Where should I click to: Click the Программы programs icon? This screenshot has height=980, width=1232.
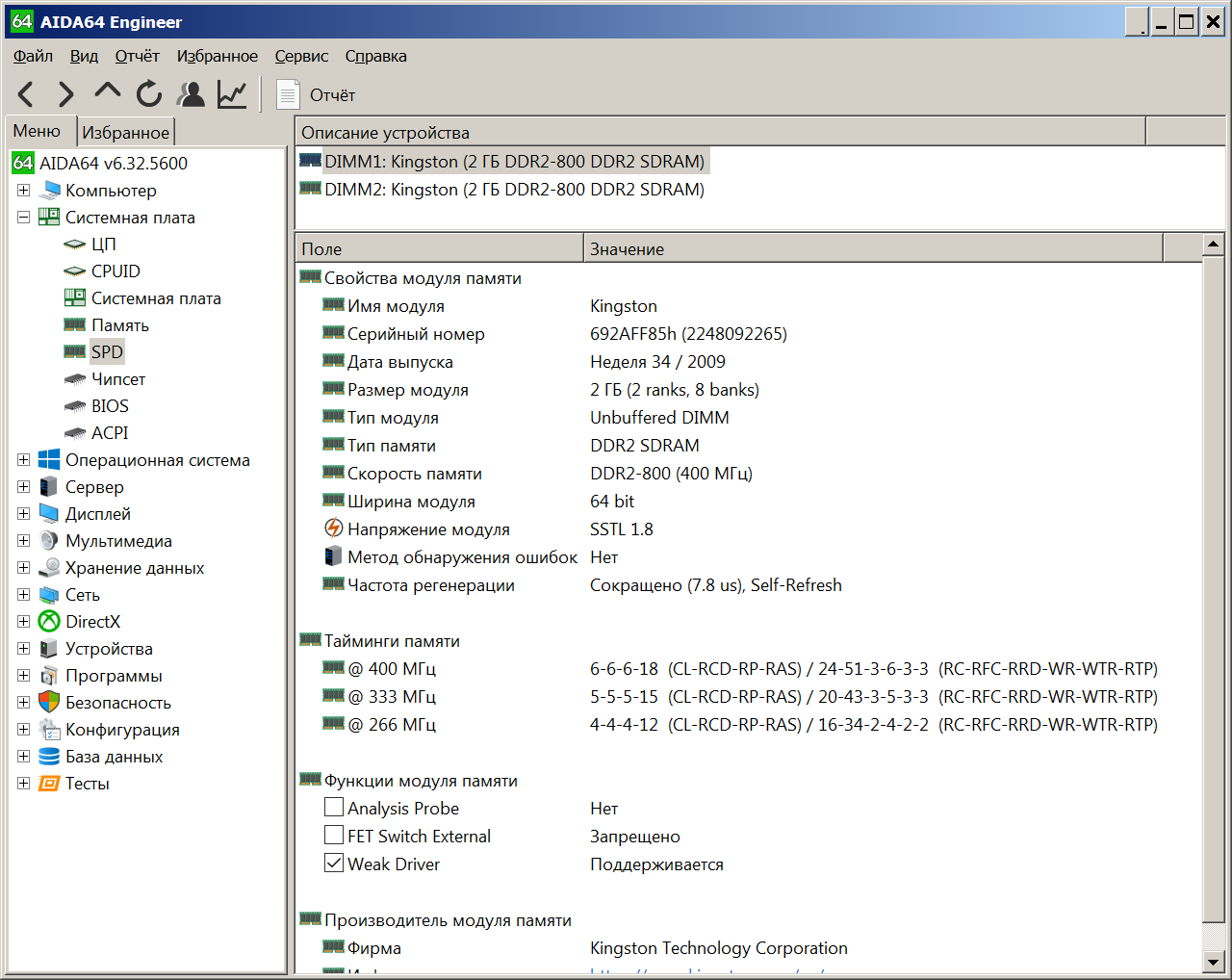49,676
